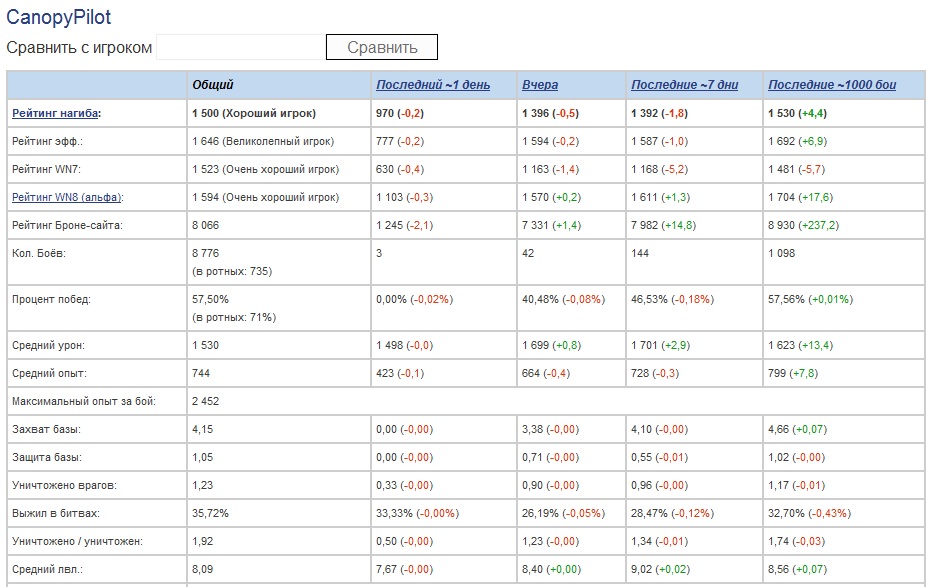The height and width of the screenshot is (587, 932).
Task: Click the "Общий" column header
Action: (x=213, y=85)
